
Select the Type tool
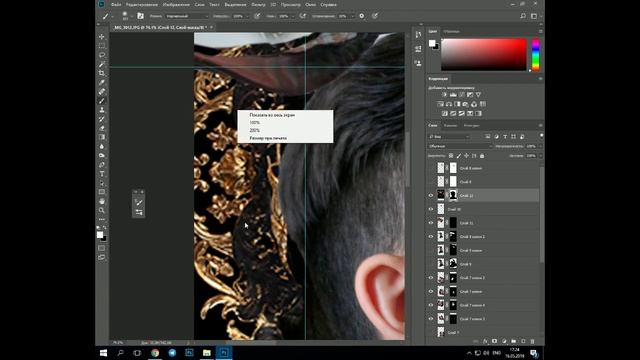102,174
